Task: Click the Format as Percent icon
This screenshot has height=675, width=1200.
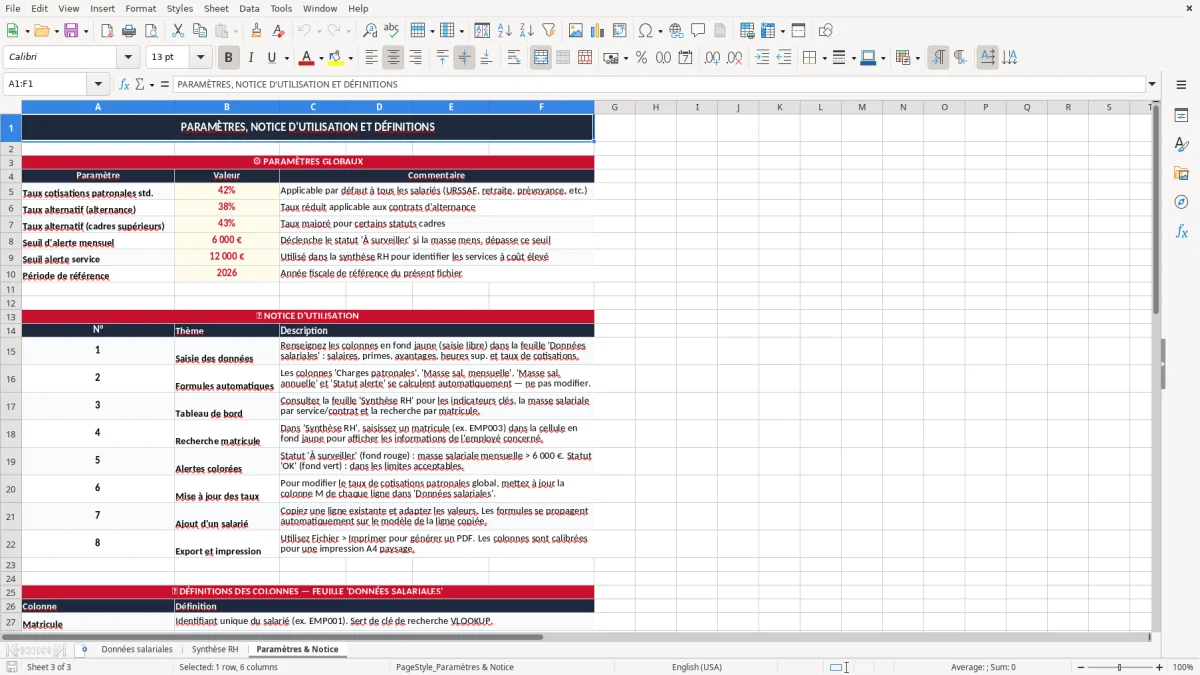Action: pyautogui.click(x=641, y=58)
